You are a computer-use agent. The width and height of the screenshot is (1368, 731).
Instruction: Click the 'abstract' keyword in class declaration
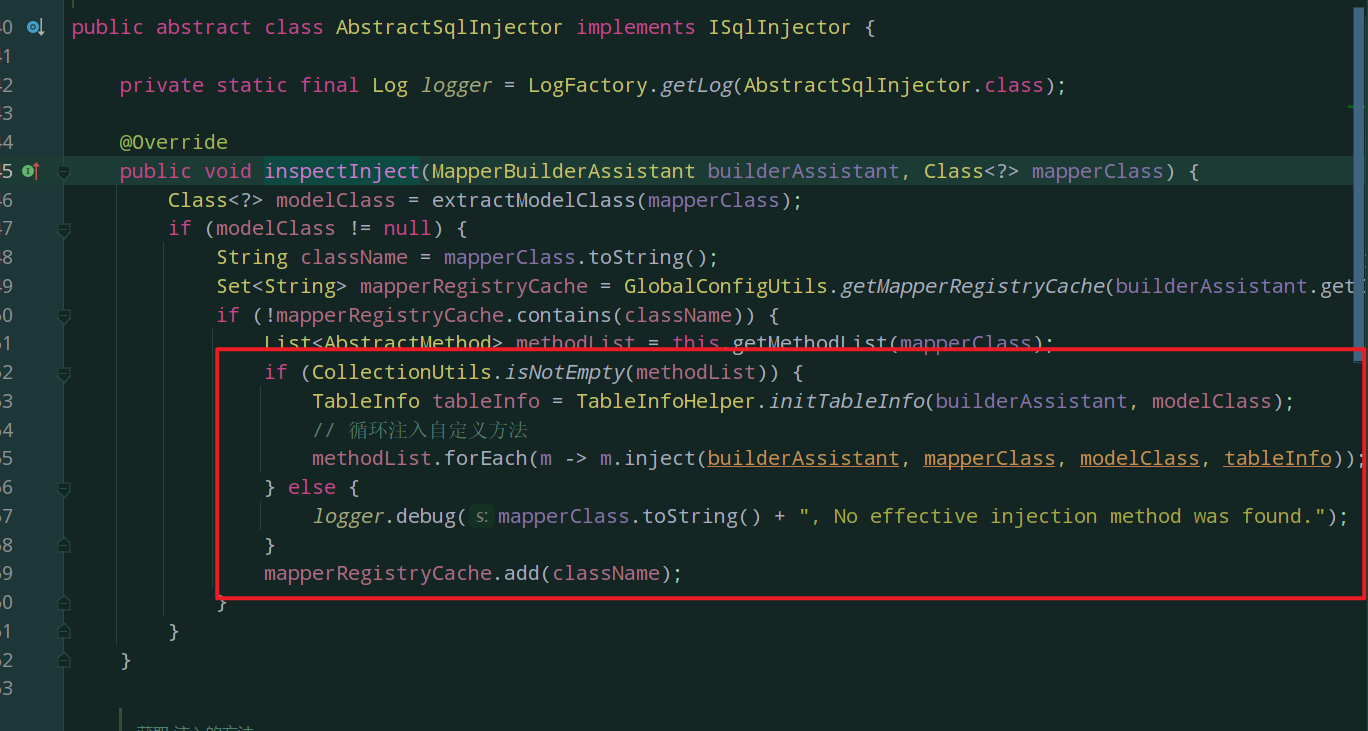tap(204, 27)
